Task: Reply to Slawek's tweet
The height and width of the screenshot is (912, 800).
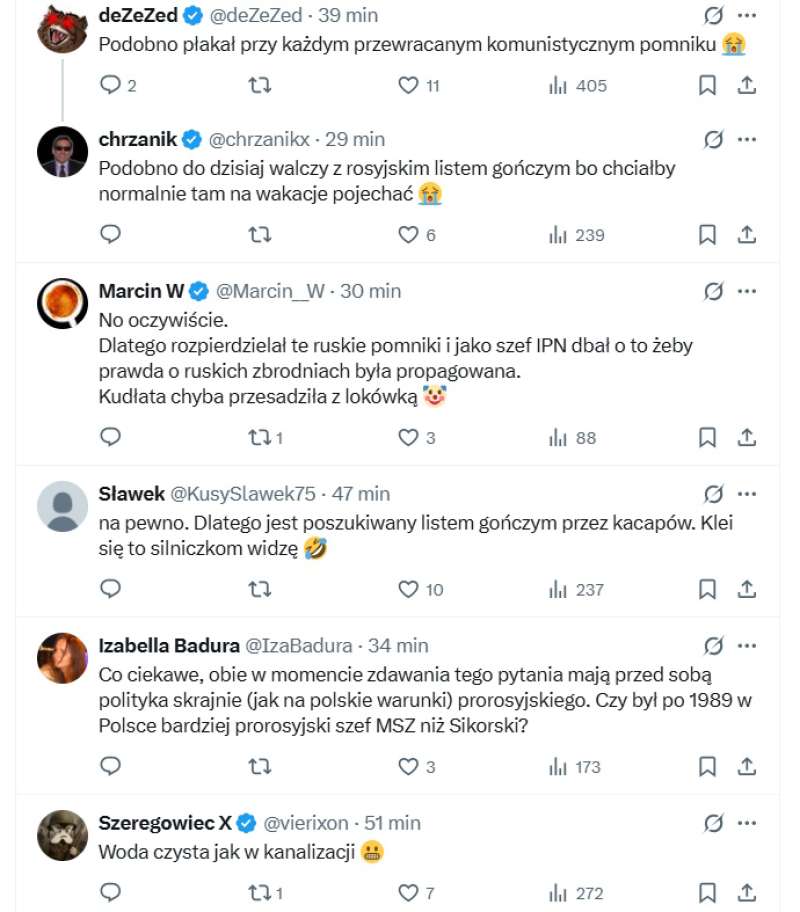Action: coord(111,589)
